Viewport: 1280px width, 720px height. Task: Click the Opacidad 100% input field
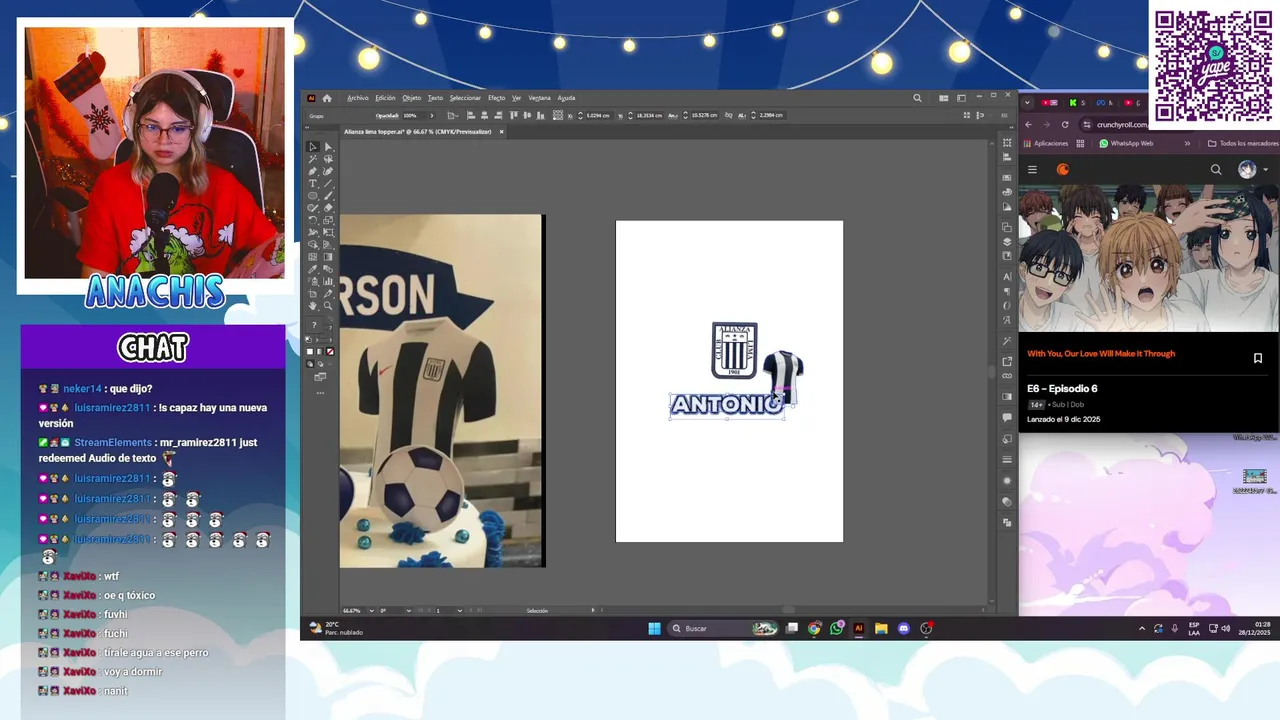(x=413, y=116)
